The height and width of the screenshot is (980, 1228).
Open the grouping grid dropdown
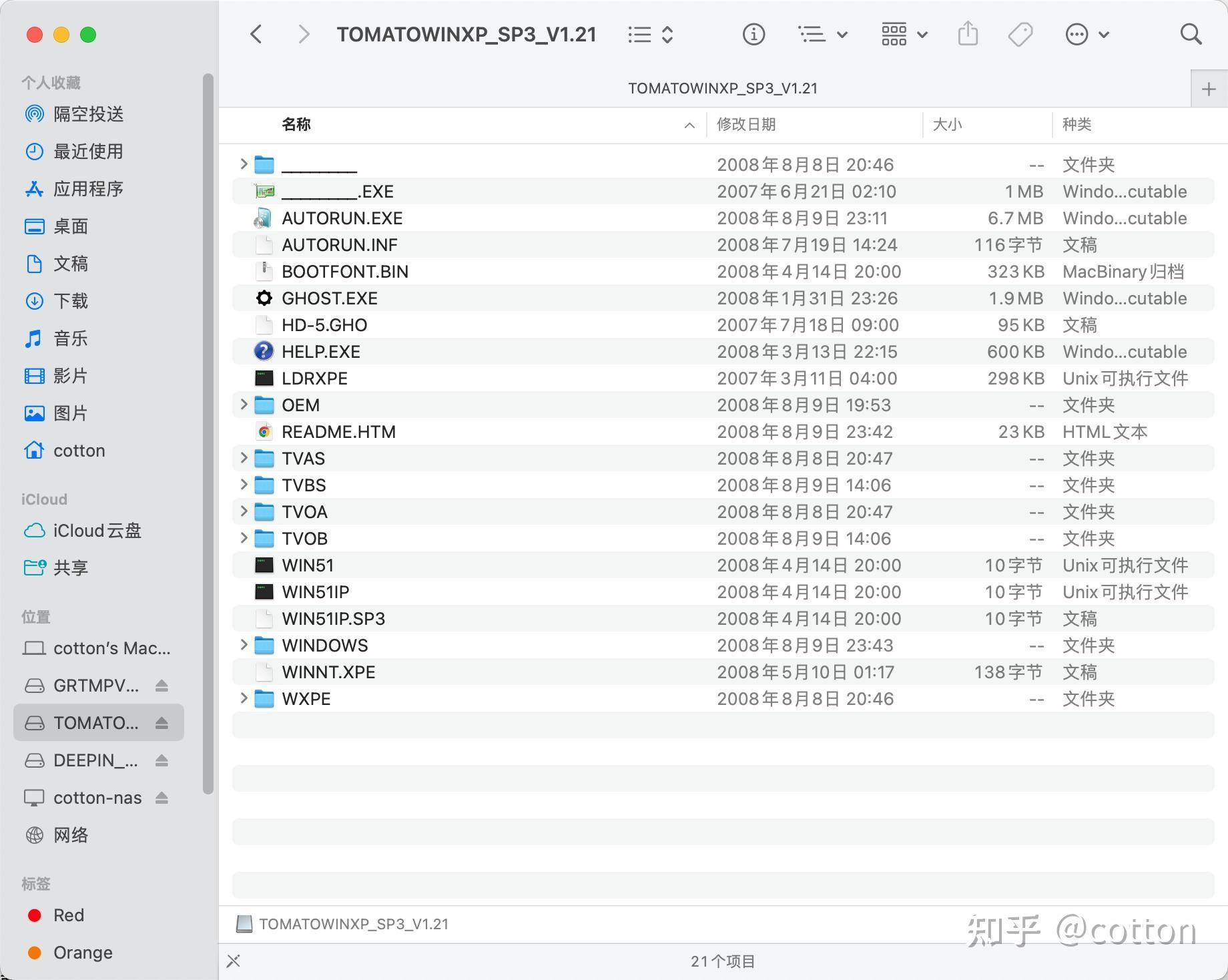(904, 34)
